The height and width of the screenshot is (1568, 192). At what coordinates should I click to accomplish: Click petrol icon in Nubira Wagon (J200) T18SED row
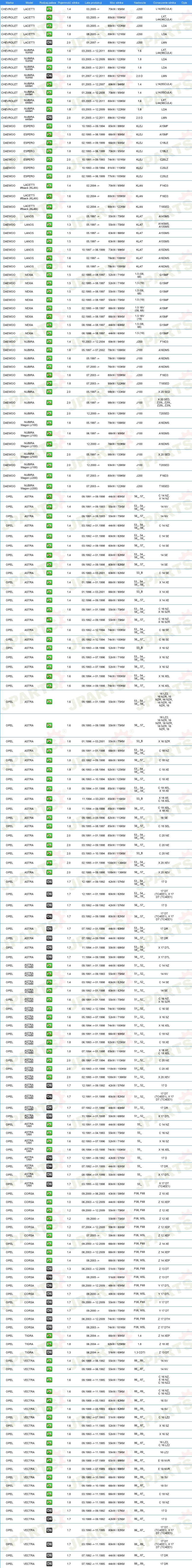49,486
